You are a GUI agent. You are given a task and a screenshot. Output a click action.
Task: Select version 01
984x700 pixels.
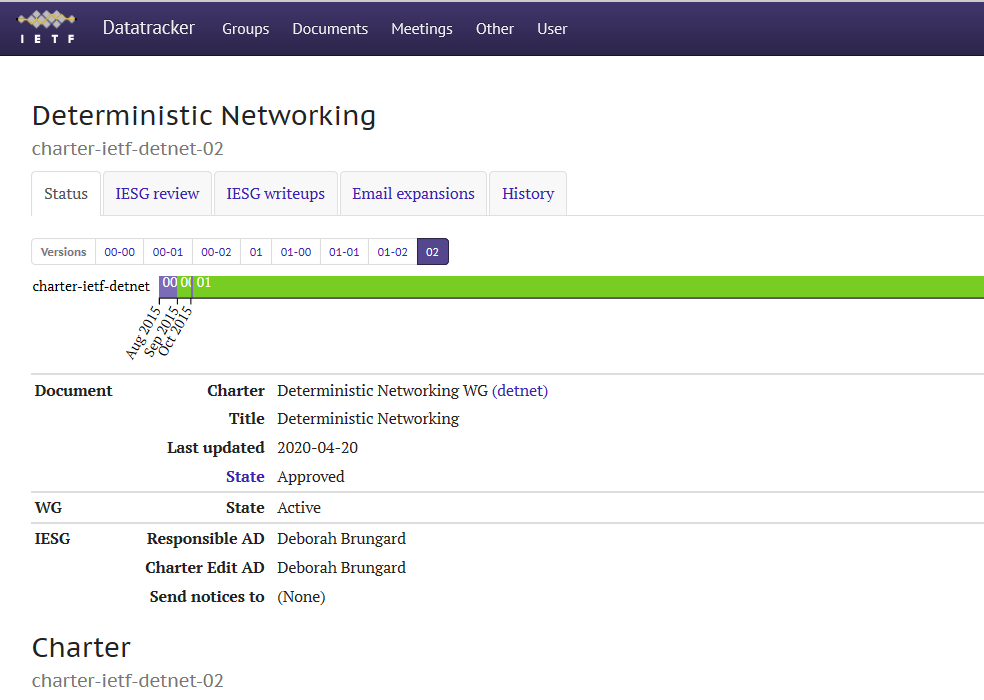(256, 252)
